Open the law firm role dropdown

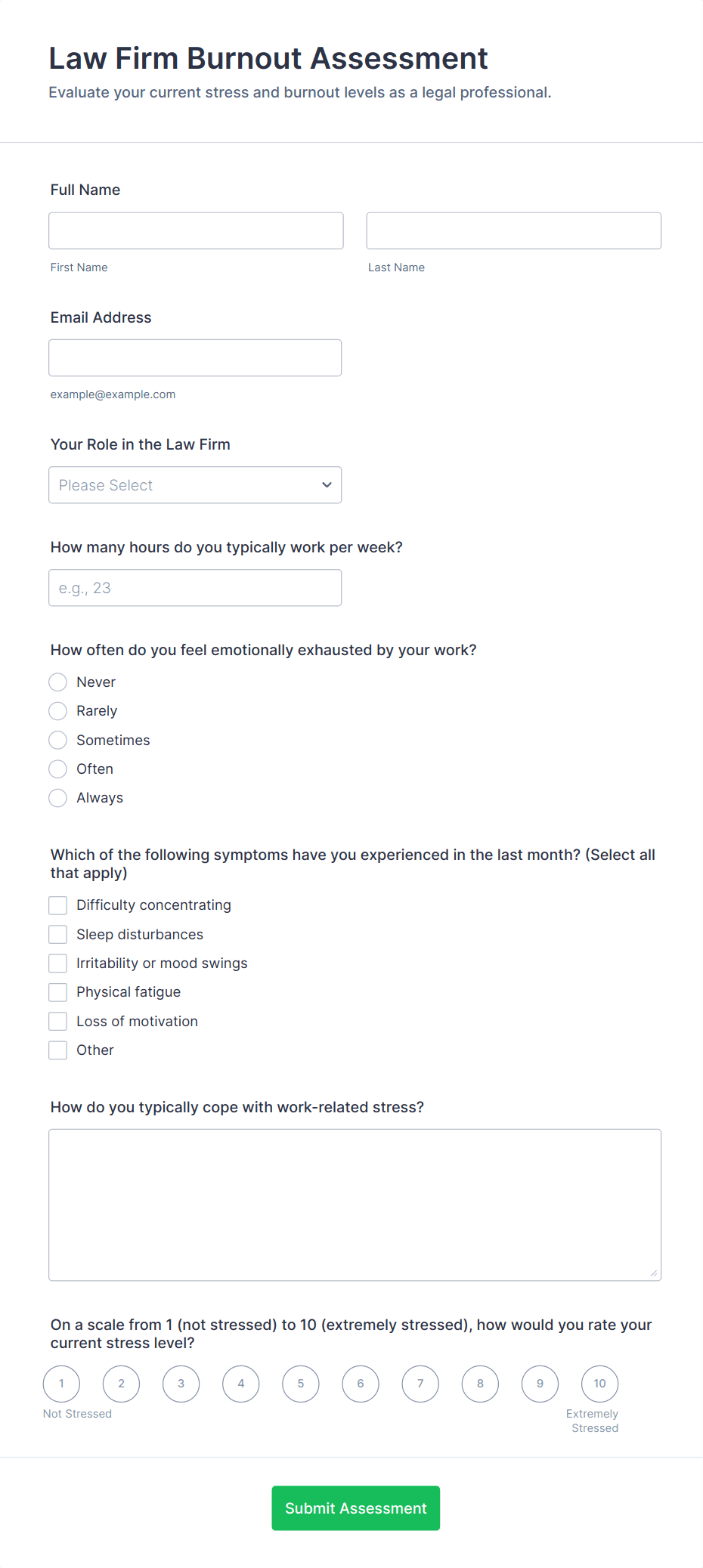pyautogui.click(x=195, y=484)
